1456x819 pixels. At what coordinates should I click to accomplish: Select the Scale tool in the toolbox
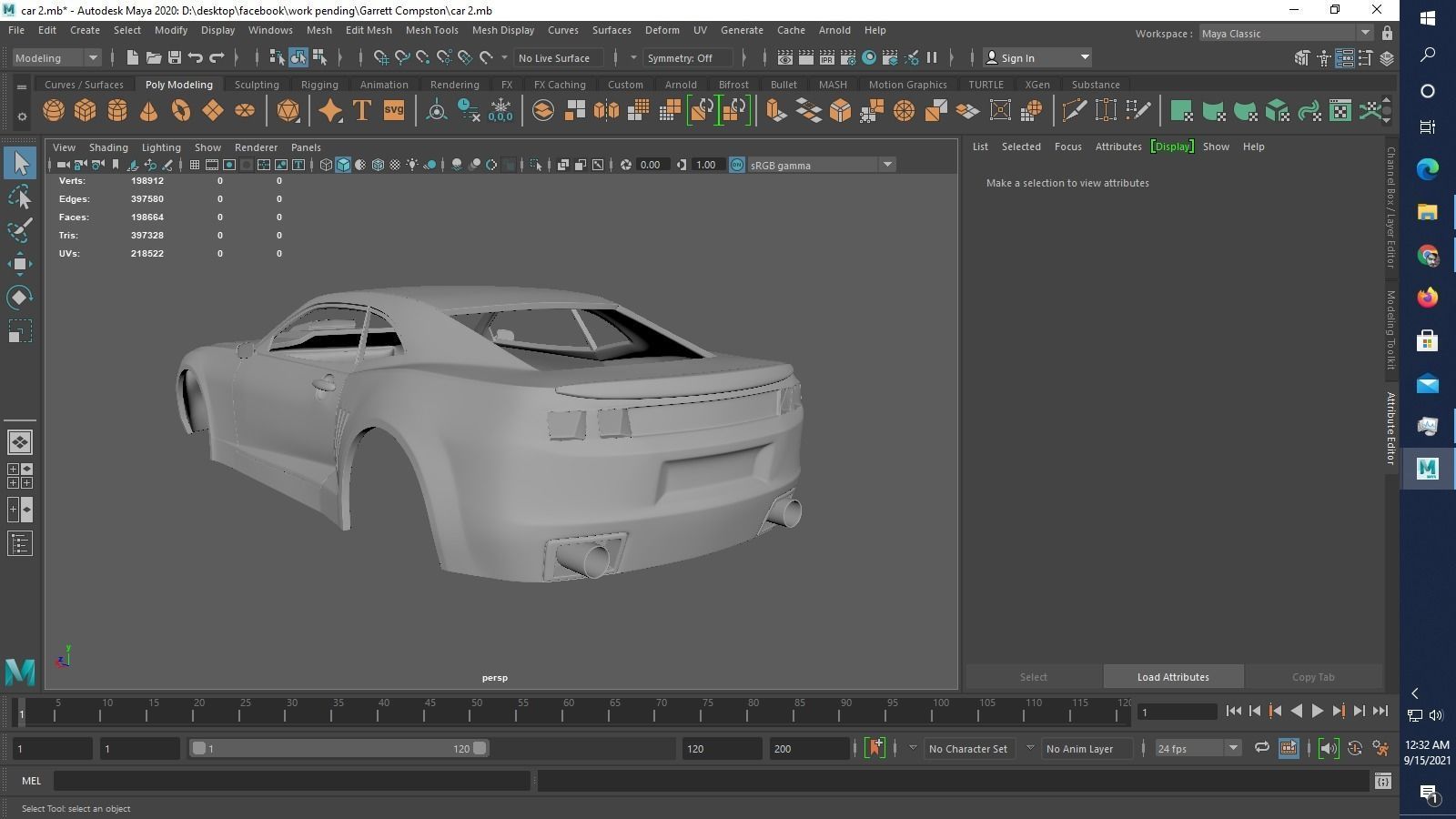[x=20, y=331]
